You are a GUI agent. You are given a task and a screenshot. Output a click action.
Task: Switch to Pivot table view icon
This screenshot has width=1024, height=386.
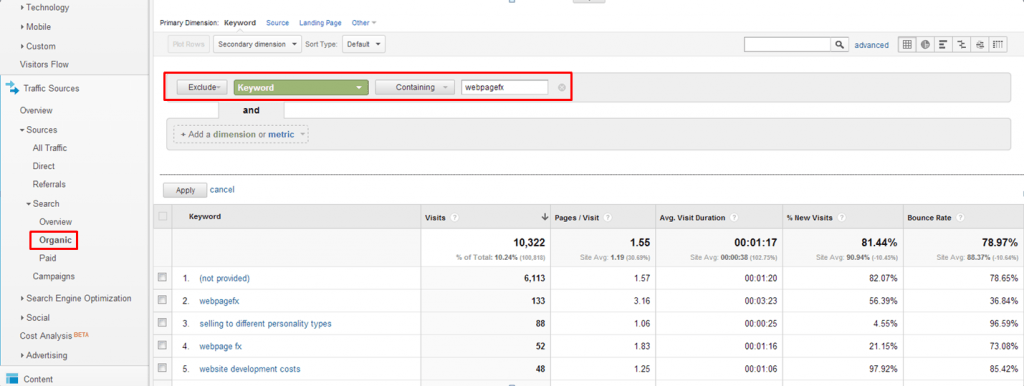pos(997,44)
